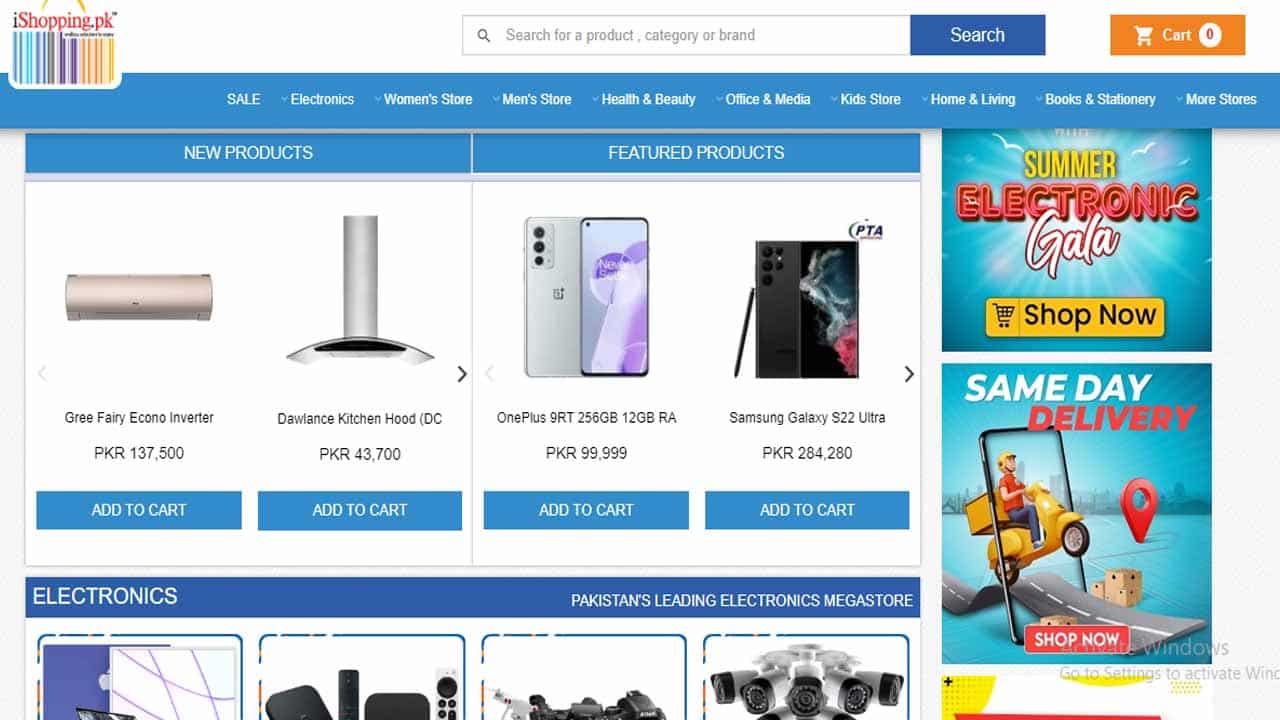Go to previous Featured Products with left arrow
1280x720 pixels.
489,374
